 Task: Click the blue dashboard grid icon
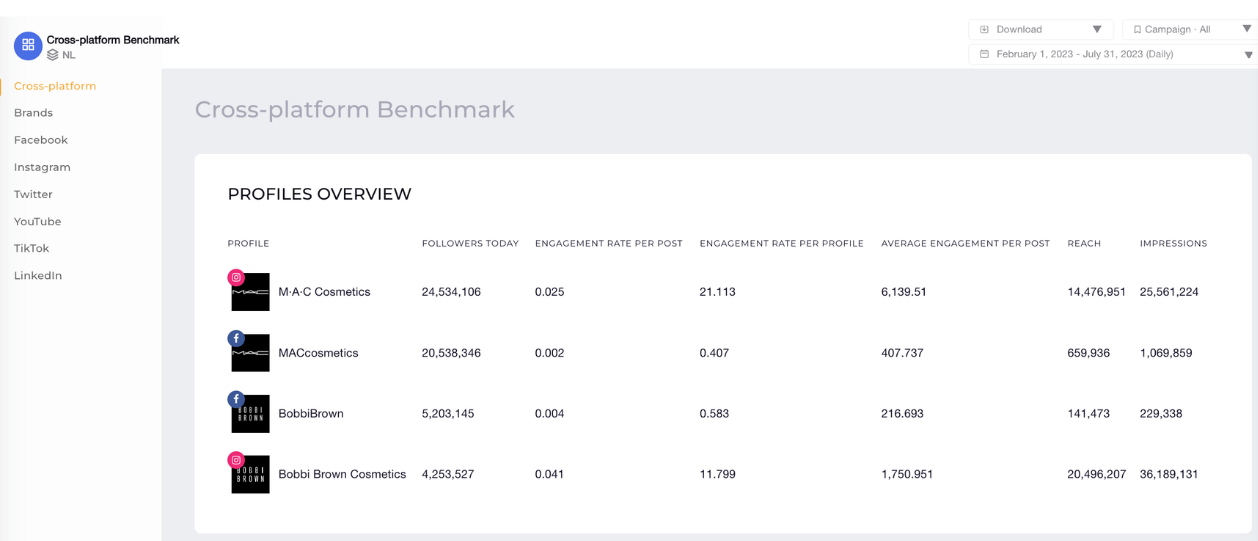[x=28, y=46]
